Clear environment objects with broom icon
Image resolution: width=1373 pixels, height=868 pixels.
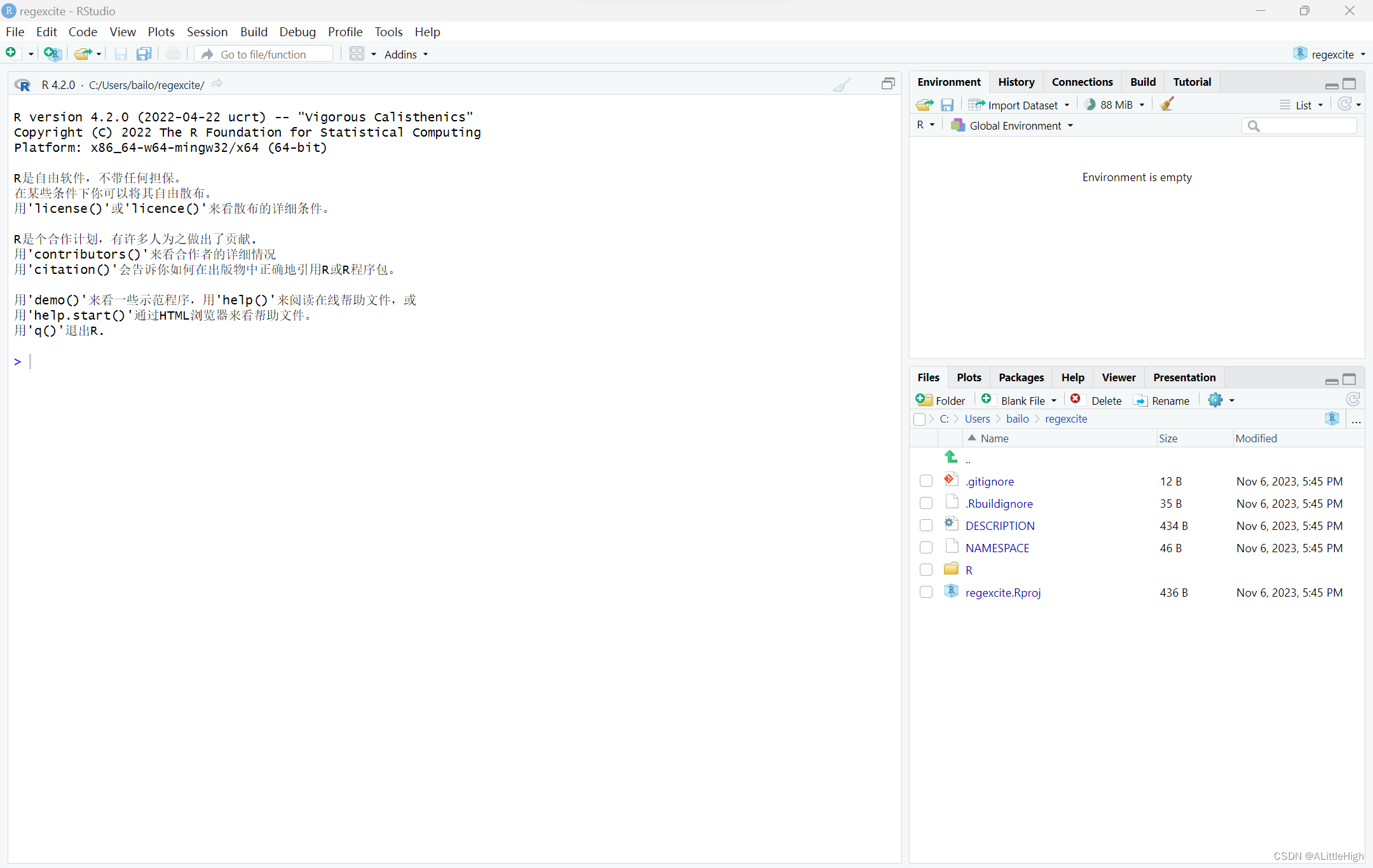click(1166, 104)
